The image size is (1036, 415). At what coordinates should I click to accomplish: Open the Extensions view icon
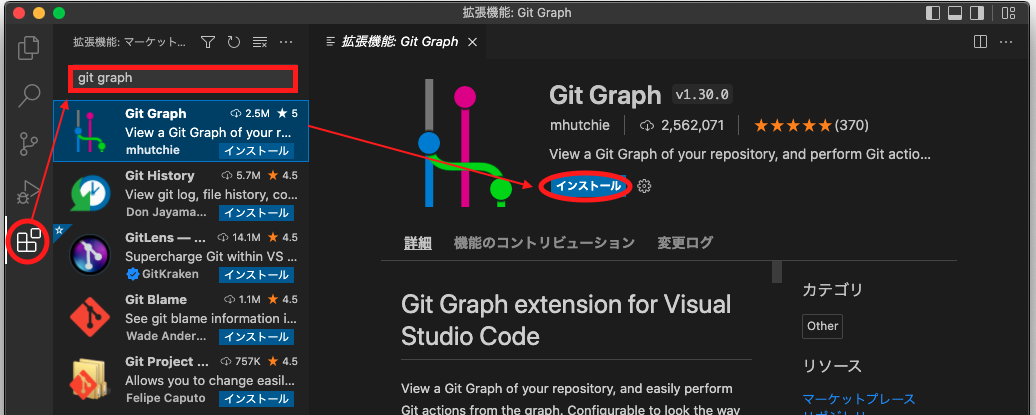coord(28,241)
